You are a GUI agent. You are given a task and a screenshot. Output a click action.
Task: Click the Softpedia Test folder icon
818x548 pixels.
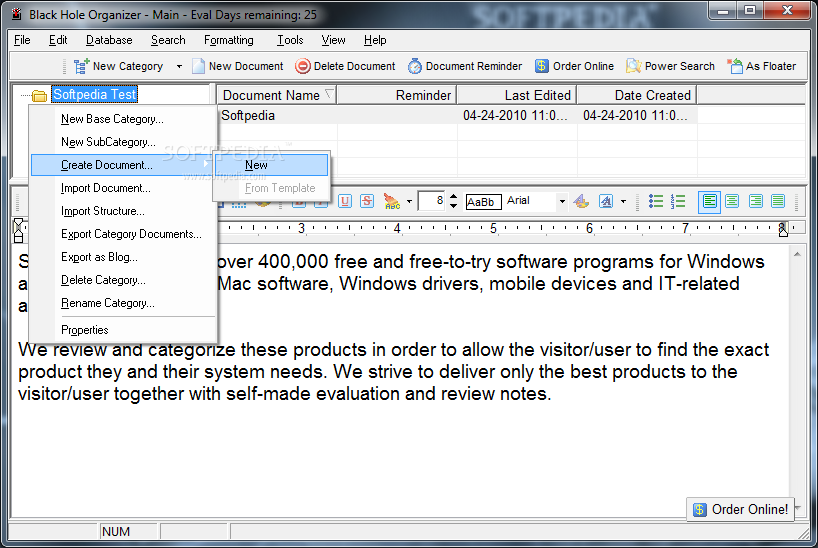[x=39, y=96]
